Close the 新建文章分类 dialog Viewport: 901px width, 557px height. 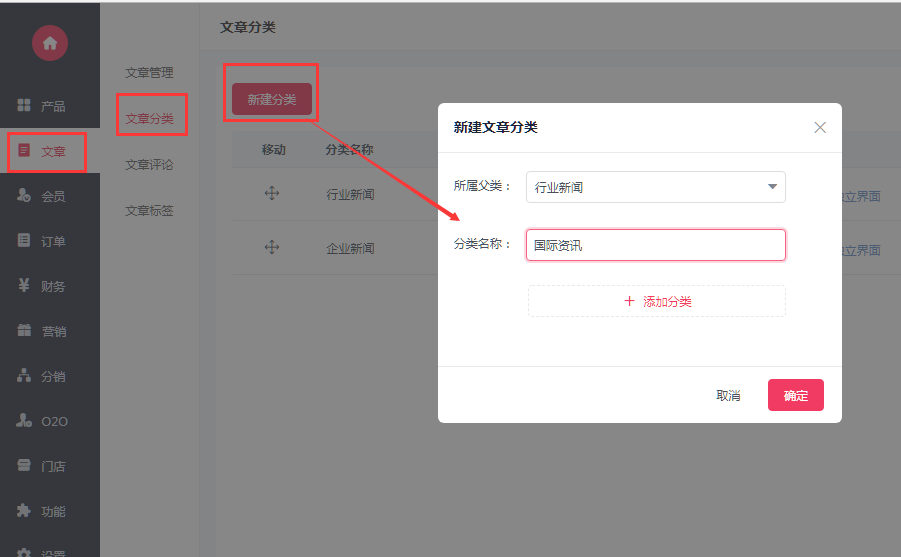point(820,128)
